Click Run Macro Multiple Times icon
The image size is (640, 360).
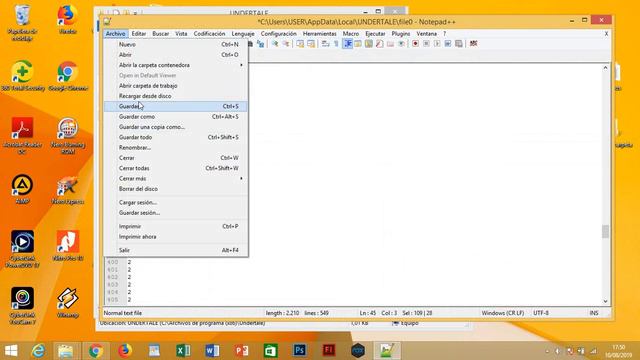448,44
